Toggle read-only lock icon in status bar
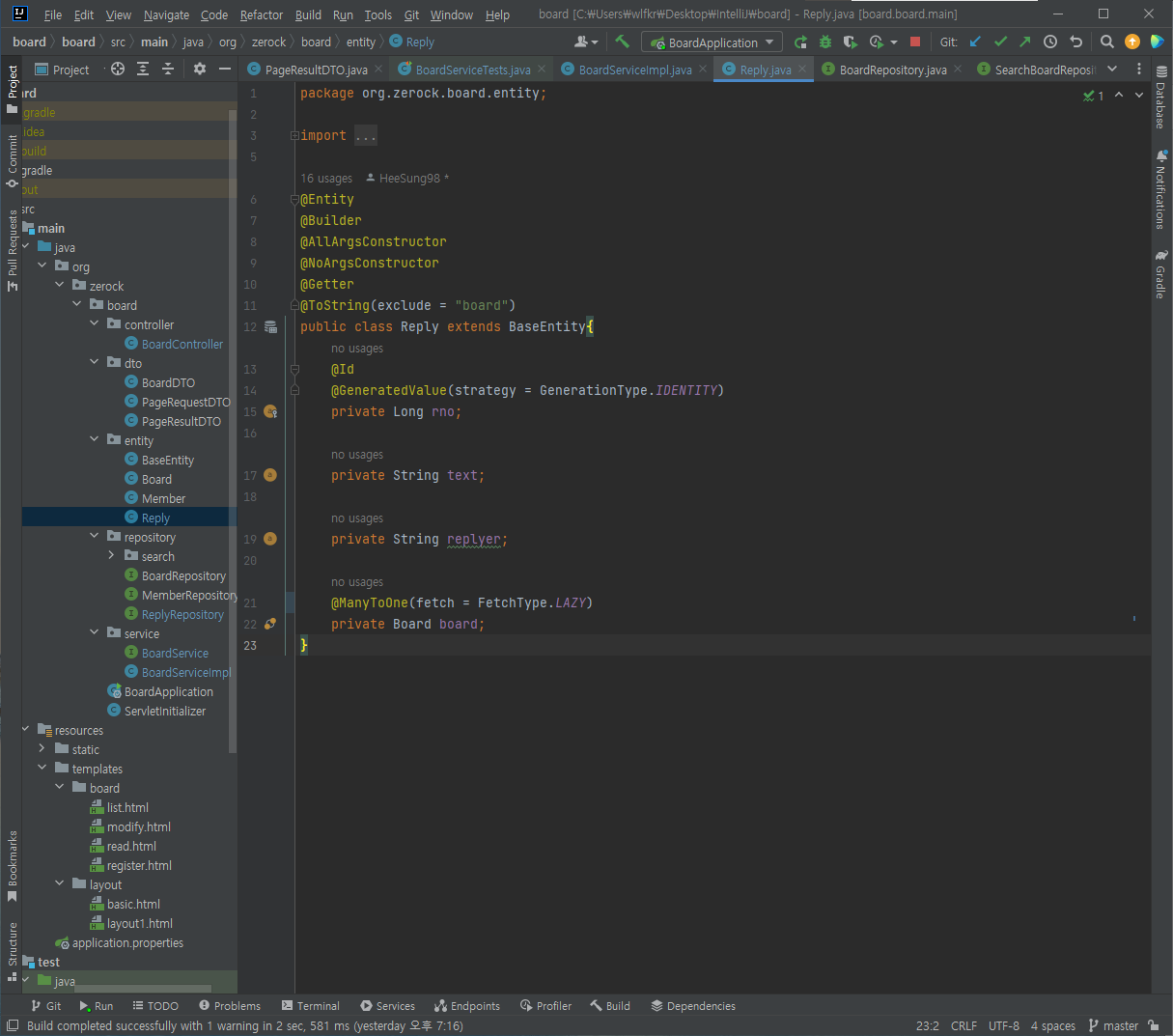 [x=1155, y=1025]
